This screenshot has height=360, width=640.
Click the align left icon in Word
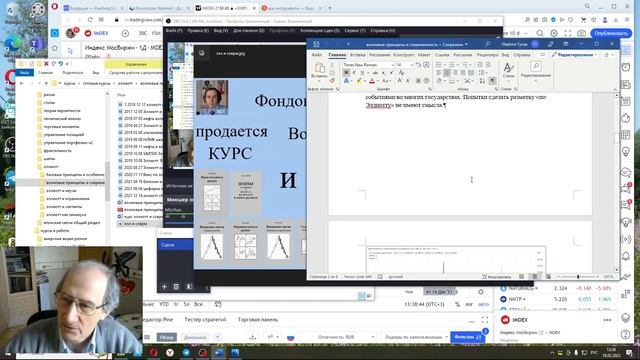(x=438, y=72)
